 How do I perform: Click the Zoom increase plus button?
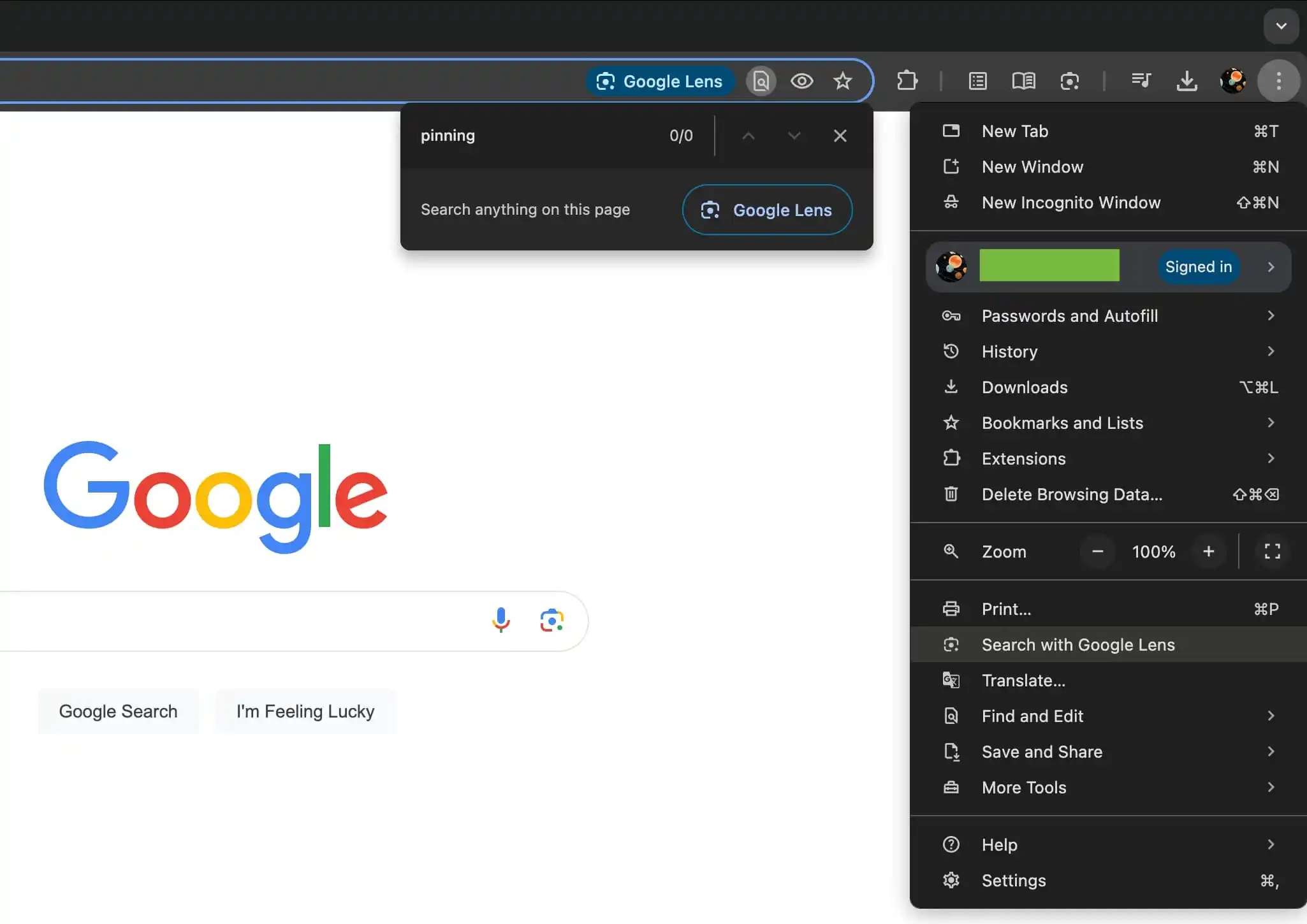tap(1208, 551)
